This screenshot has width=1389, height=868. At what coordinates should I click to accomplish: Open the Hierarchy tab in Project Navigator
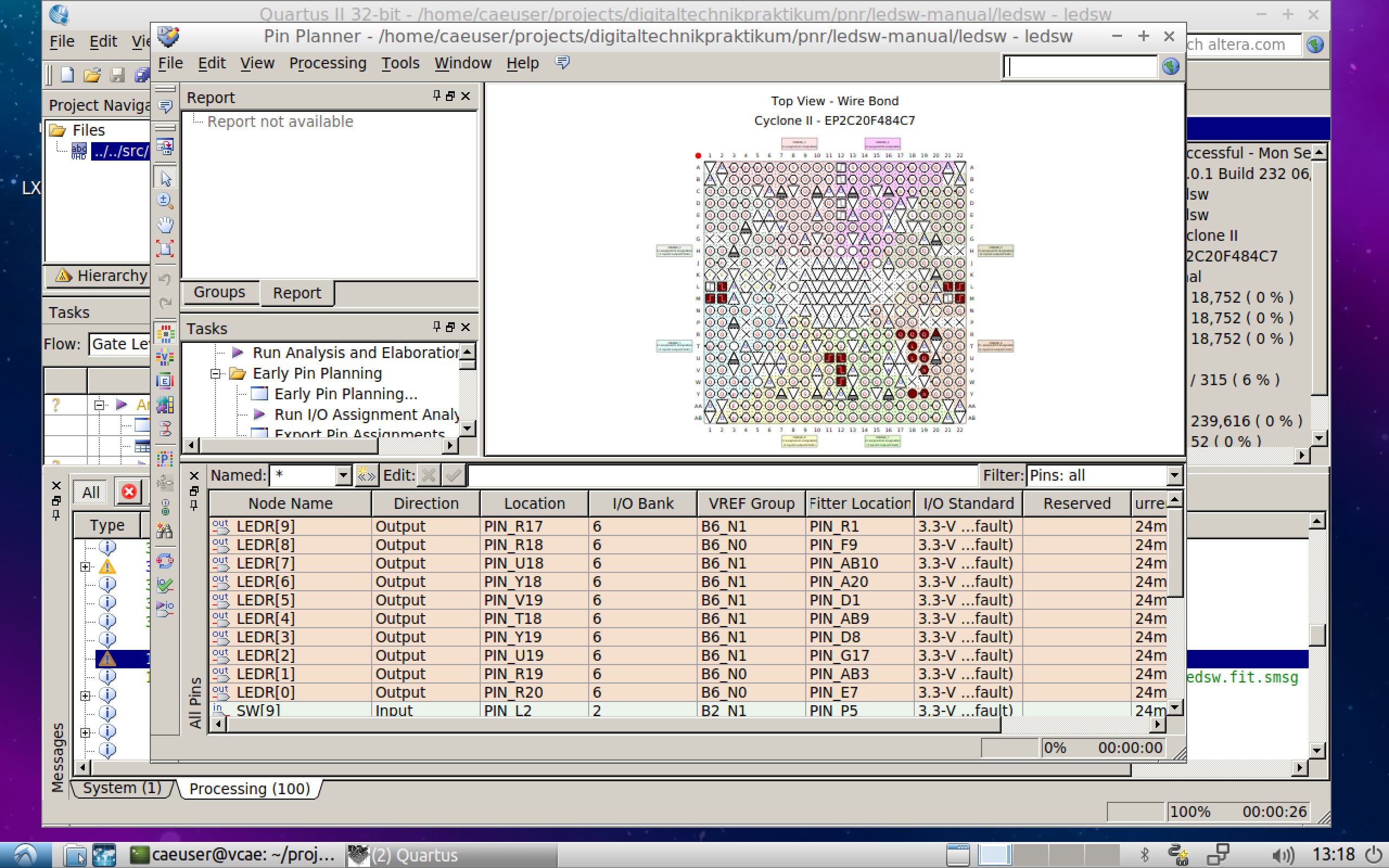[102, 276]
